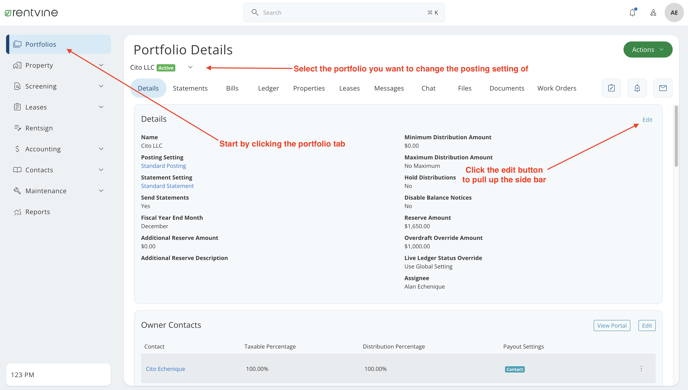Click the Leases clipboard icon

pyautogui.click(x=18, y=107)
